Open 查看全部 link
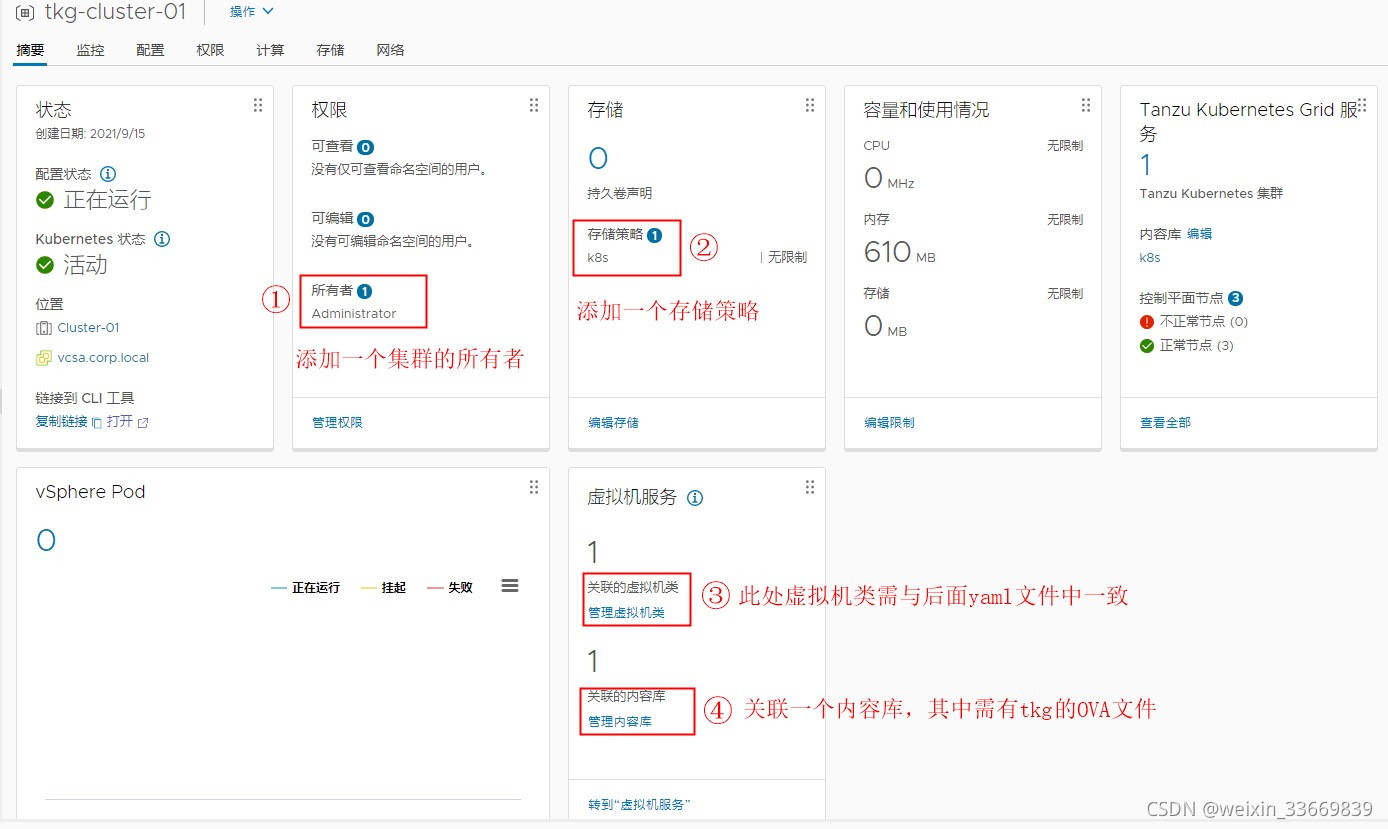The width and height of the screenshot is (1388, 829). coord(1165,423)
